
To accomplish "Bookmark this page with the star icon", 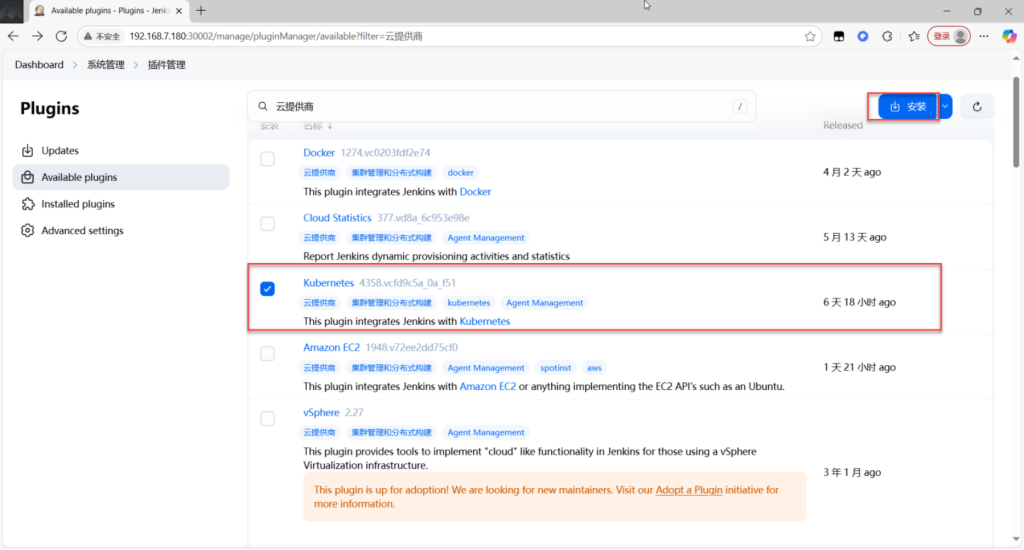I will pos(810,36).
